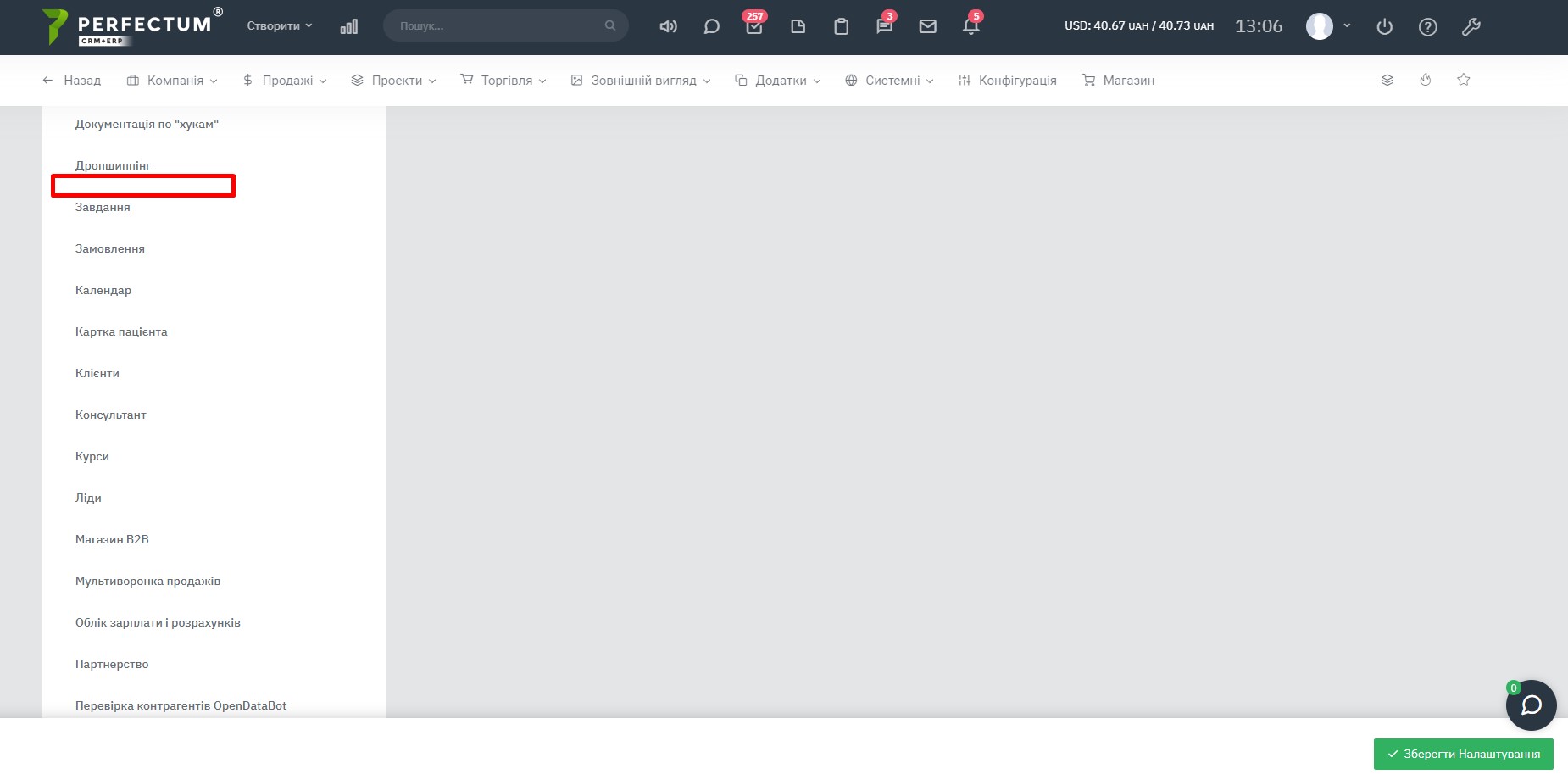Open tasks icon with 257 badge
The image size is (1568, 780).
point(753,26)
